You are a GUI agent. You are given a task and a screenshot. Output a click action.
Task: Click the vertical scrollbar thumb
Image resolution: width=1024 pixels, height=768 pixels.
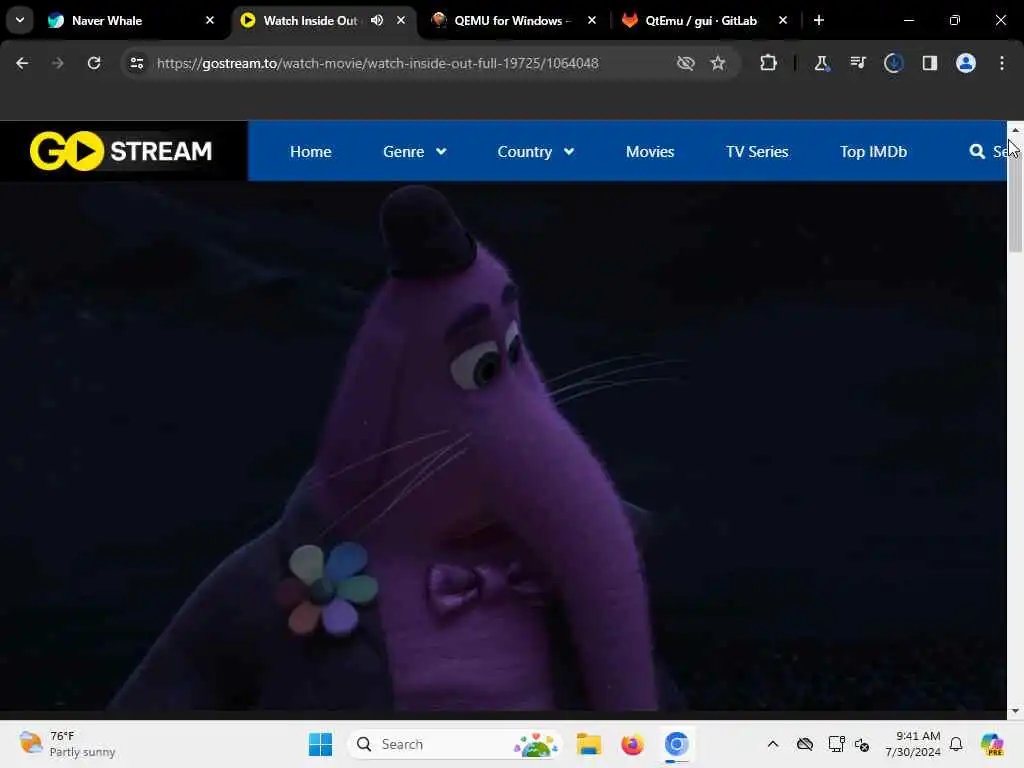[1015, 196]
